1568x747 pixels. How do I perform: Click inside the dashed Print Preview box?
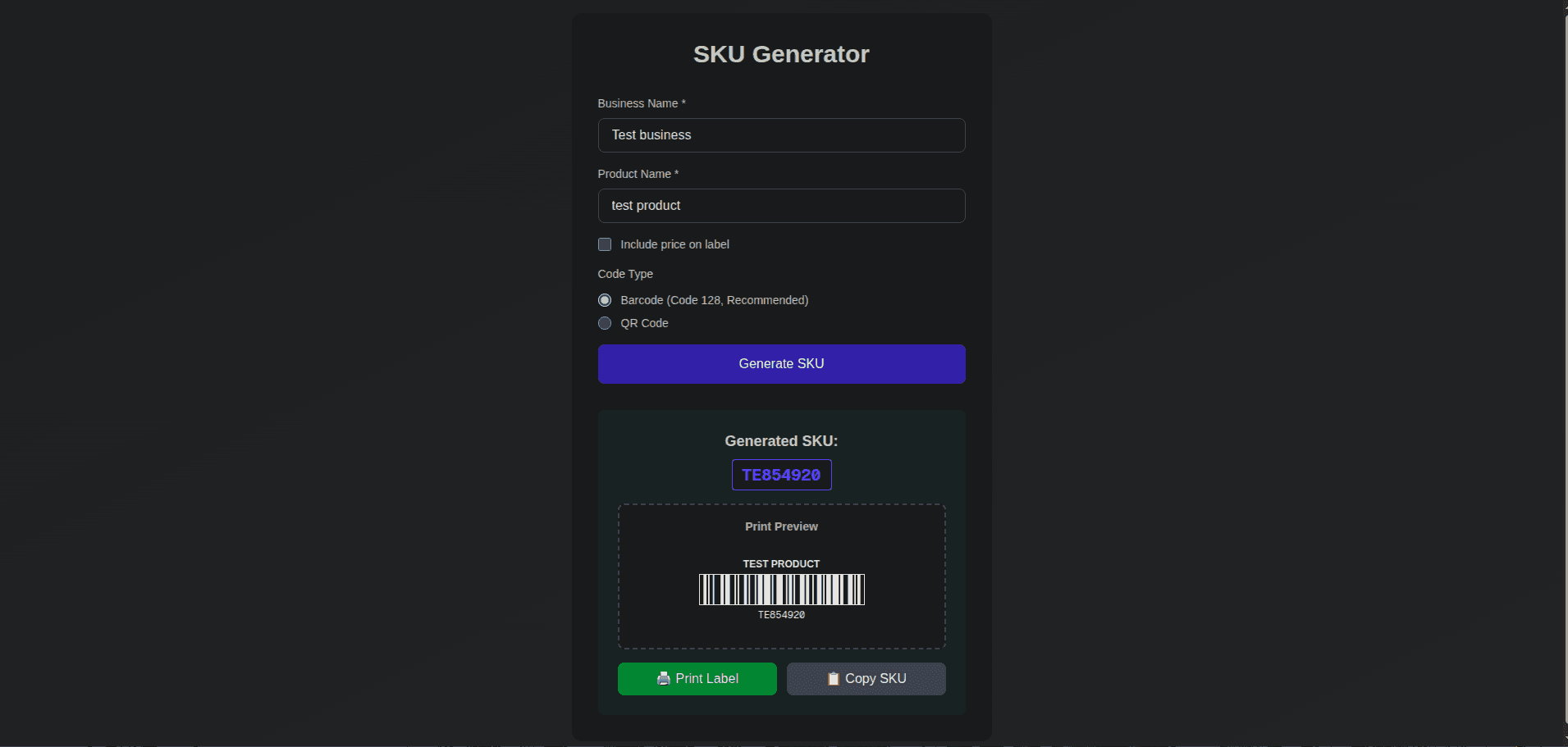tap(780, 576)
